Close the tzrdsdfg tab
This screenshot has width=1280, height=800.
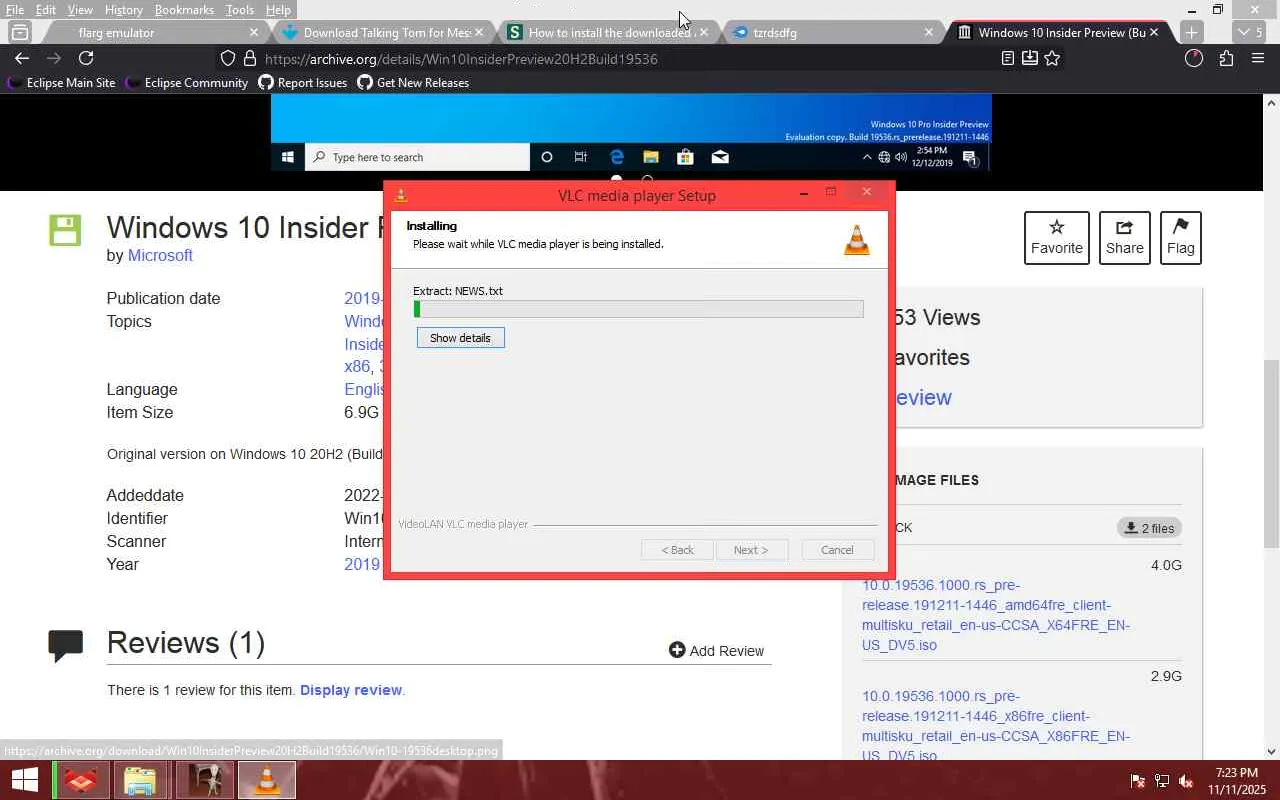[928, 32]
